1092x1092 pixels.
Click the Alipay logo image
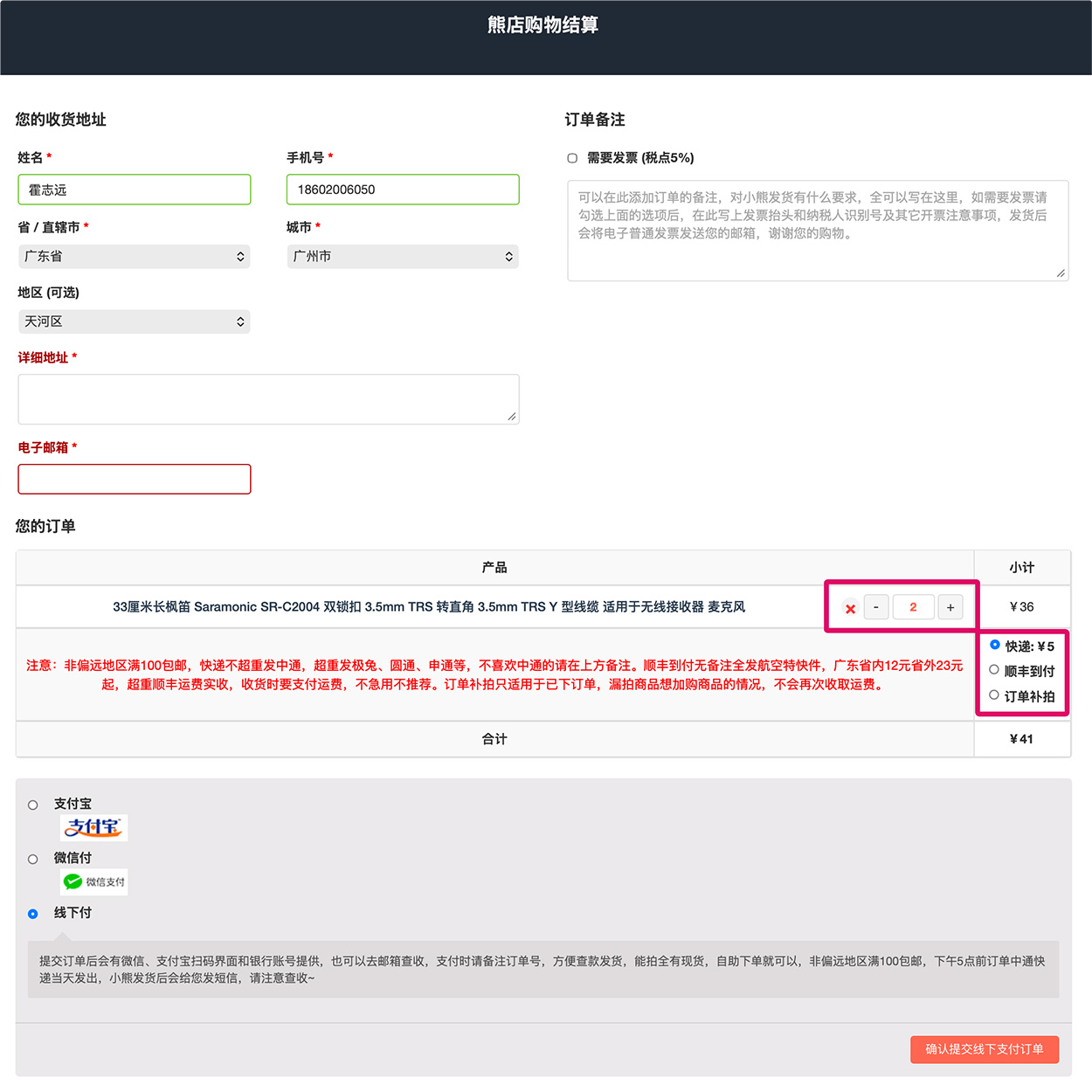94,827
